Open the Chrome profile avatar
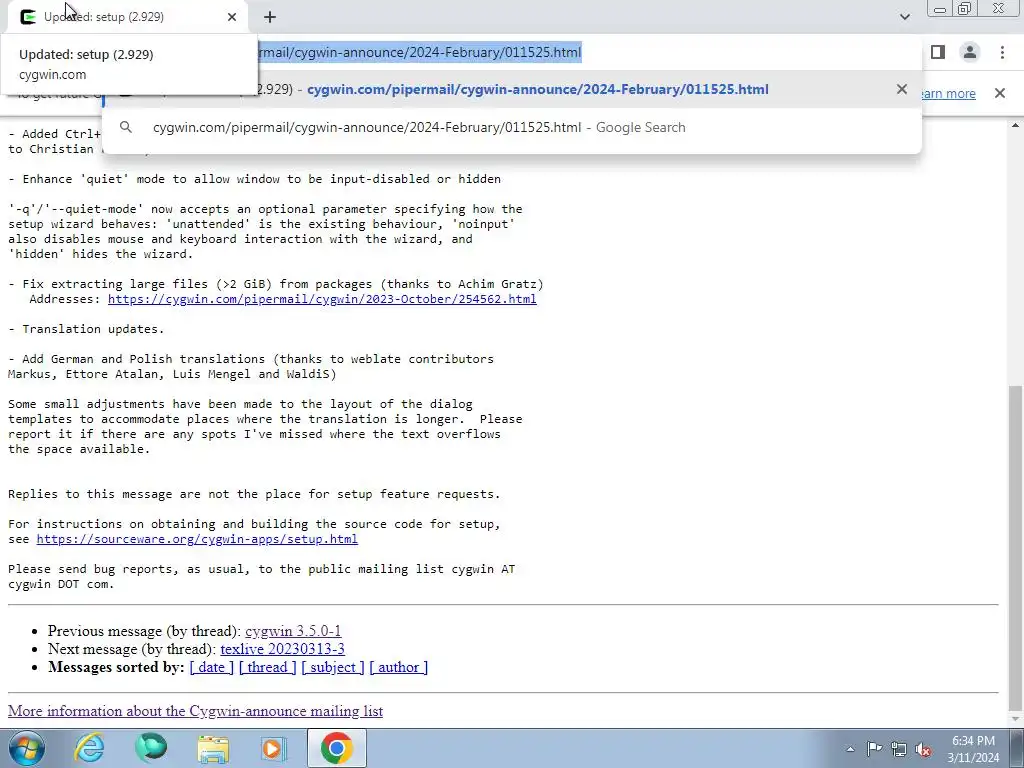Image resolution: width=1024 pixels, height=768 pixels. pyautogui.click(x=970, y=52)
